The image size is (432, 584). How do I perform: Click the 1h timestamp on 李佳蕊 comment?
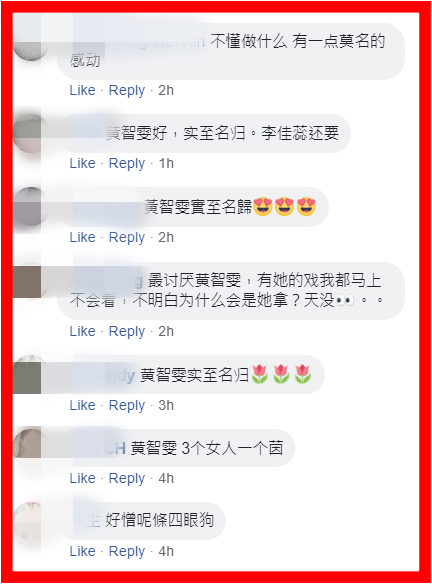[x=166, y=163]
